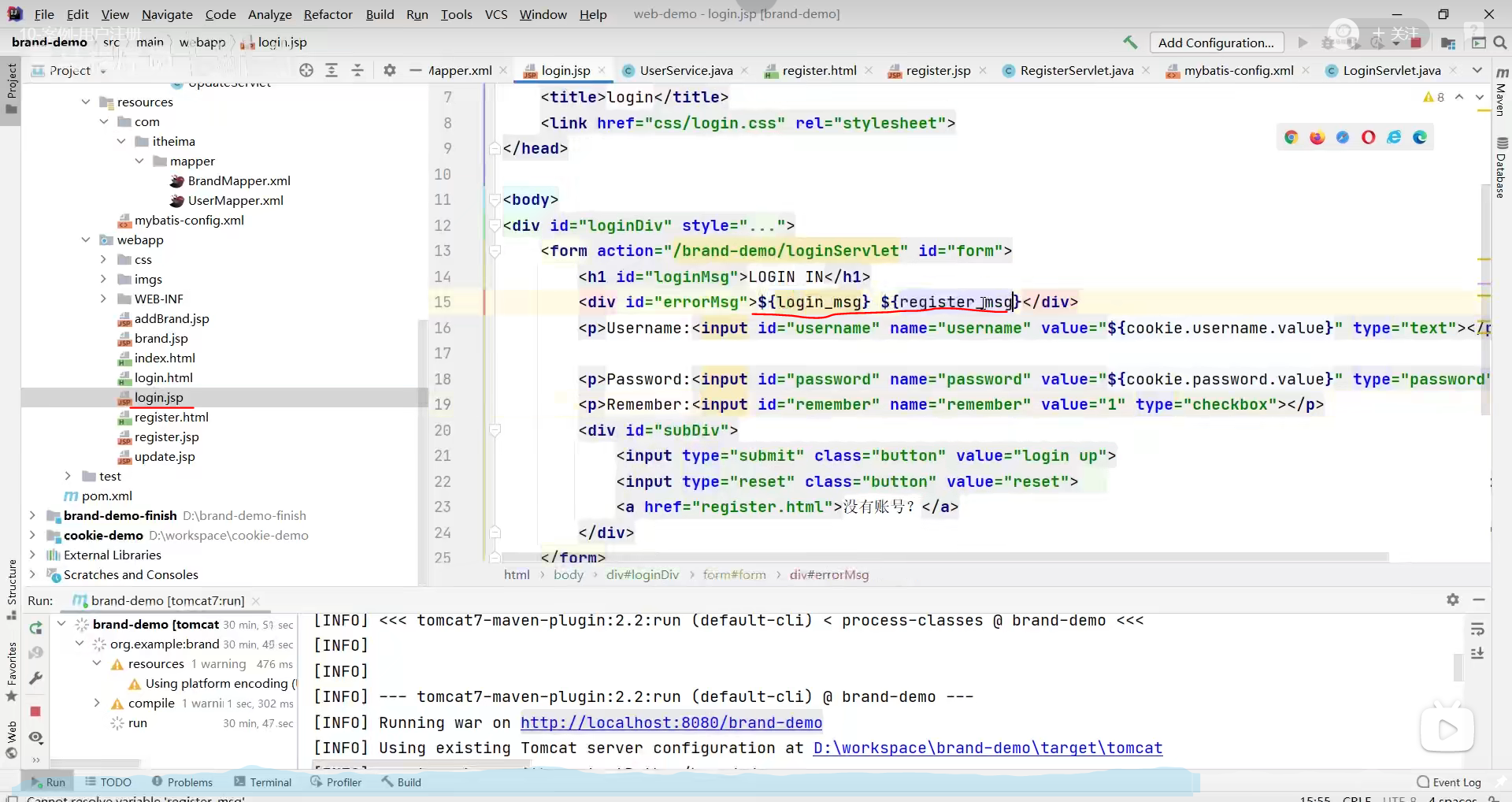The image size is (1512, 802).
Task: Minimize the Run tool window
Action: (x=1479, y=600)
